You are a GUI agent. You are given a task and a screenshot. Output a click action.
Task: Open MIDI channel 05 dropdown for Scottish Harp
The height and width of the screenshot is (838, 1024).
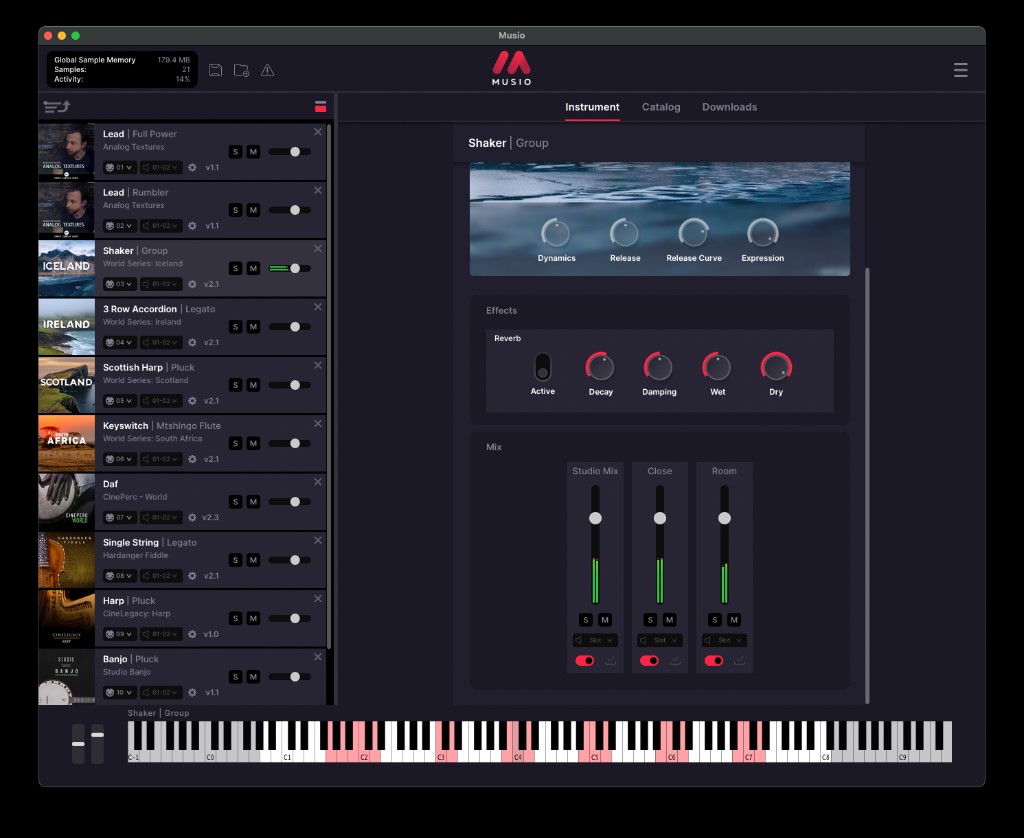[120, 400]
